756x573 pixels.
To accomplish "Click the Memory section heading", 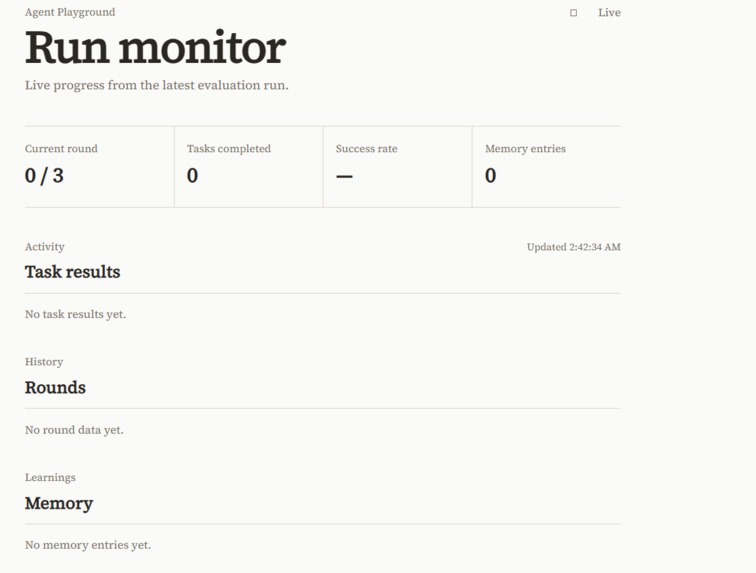I will point(59,504).
